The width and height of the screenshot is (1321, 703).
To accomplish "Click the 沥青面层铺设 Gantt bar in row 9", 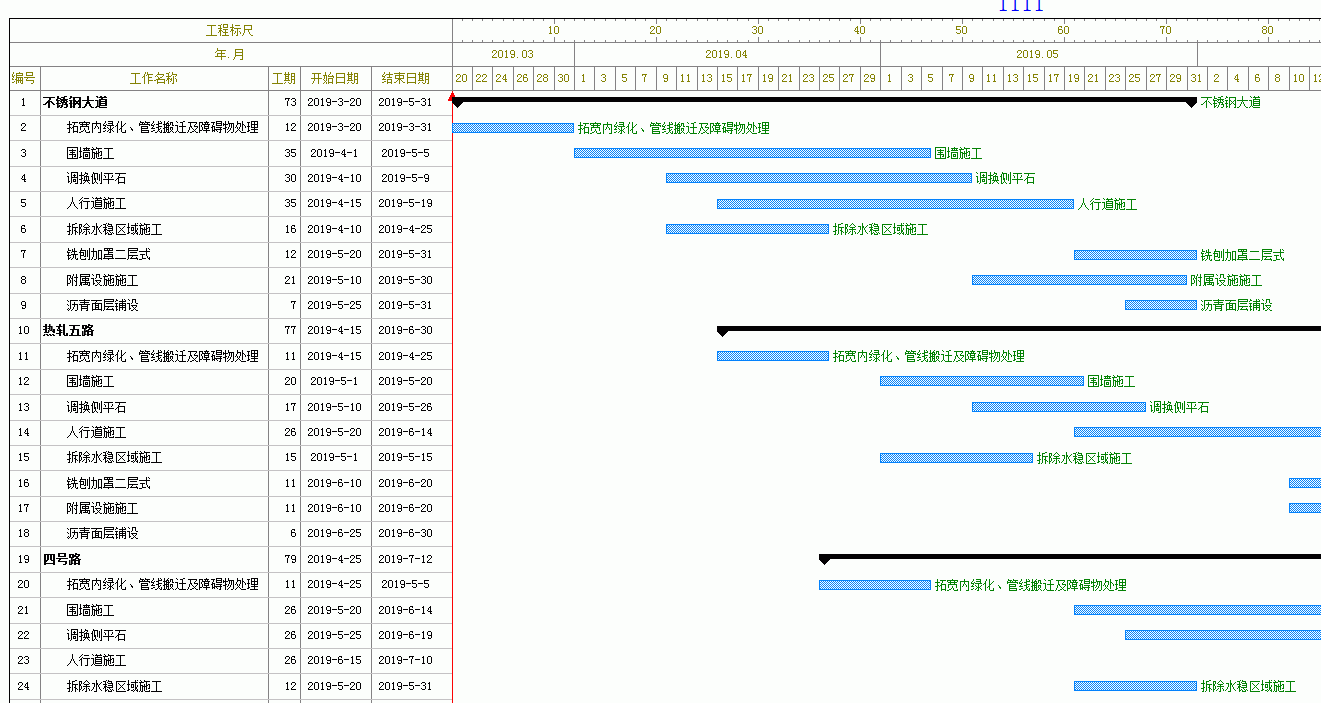I will coord(1161,305).
